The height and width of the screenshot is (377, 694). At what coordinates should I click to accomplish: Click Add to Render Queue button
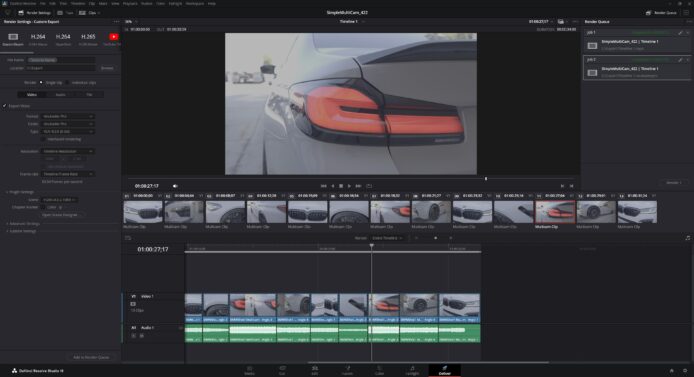[x=91, y=357]
